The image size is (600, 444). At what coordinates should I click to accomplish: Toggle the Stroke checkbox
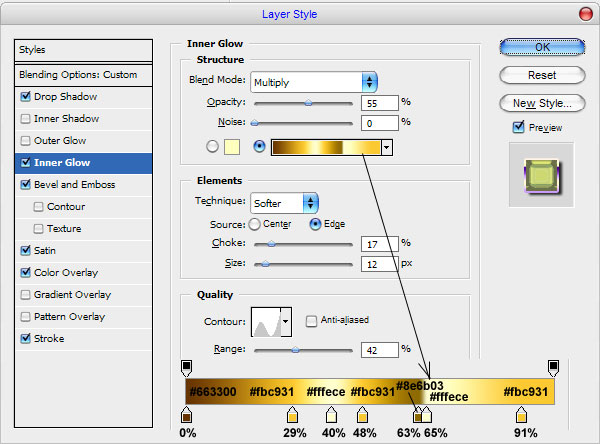coord(26,338)
